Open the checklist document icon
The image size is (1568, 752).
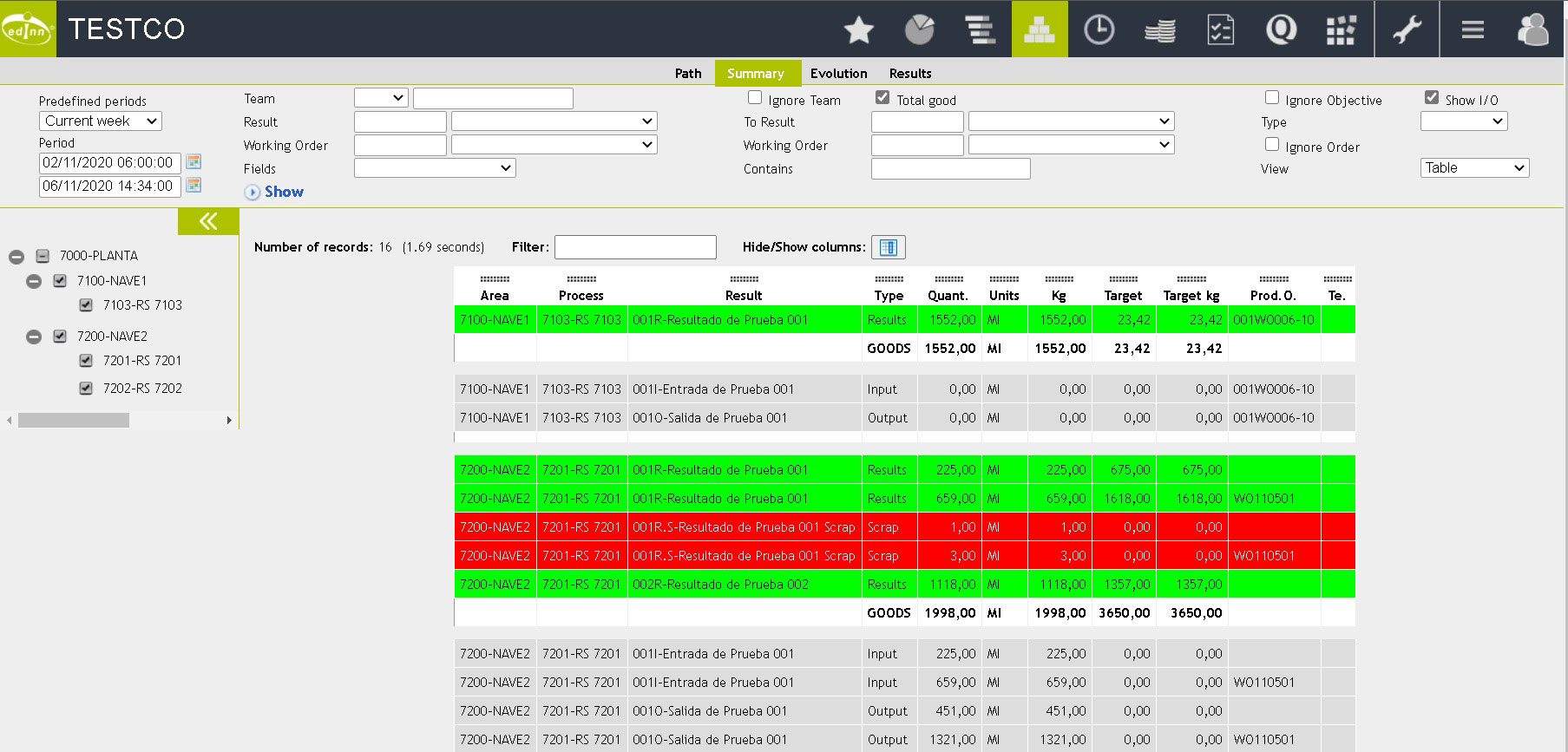pos(1221,30)
